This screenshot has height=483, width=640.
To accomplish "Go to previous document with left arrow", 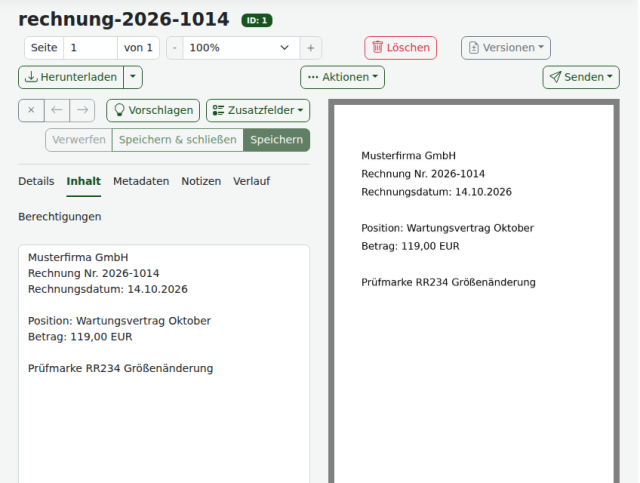I will pyautogui.click(x=57, y=110).
